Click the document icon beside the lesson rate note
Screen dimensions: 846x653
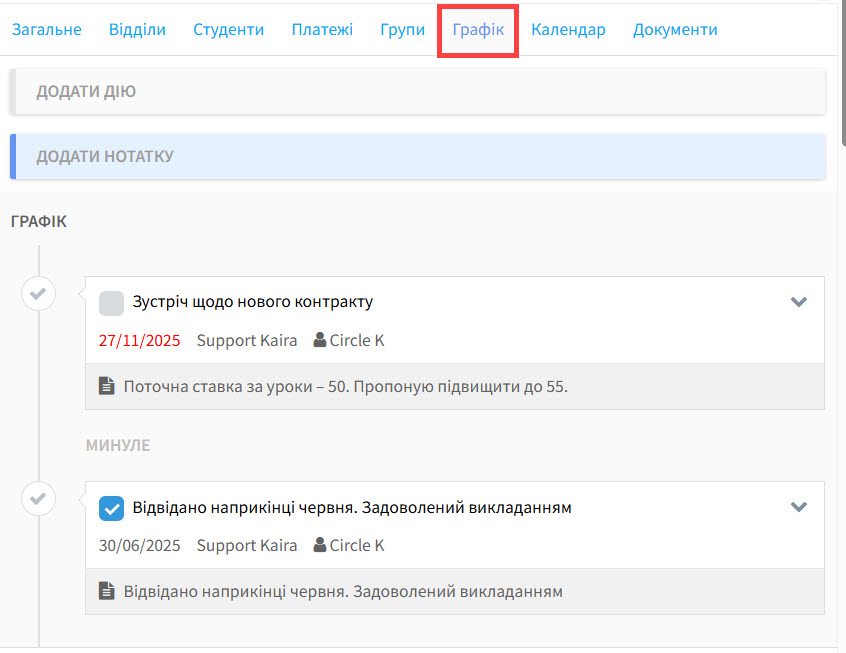(x=106, y=386)
